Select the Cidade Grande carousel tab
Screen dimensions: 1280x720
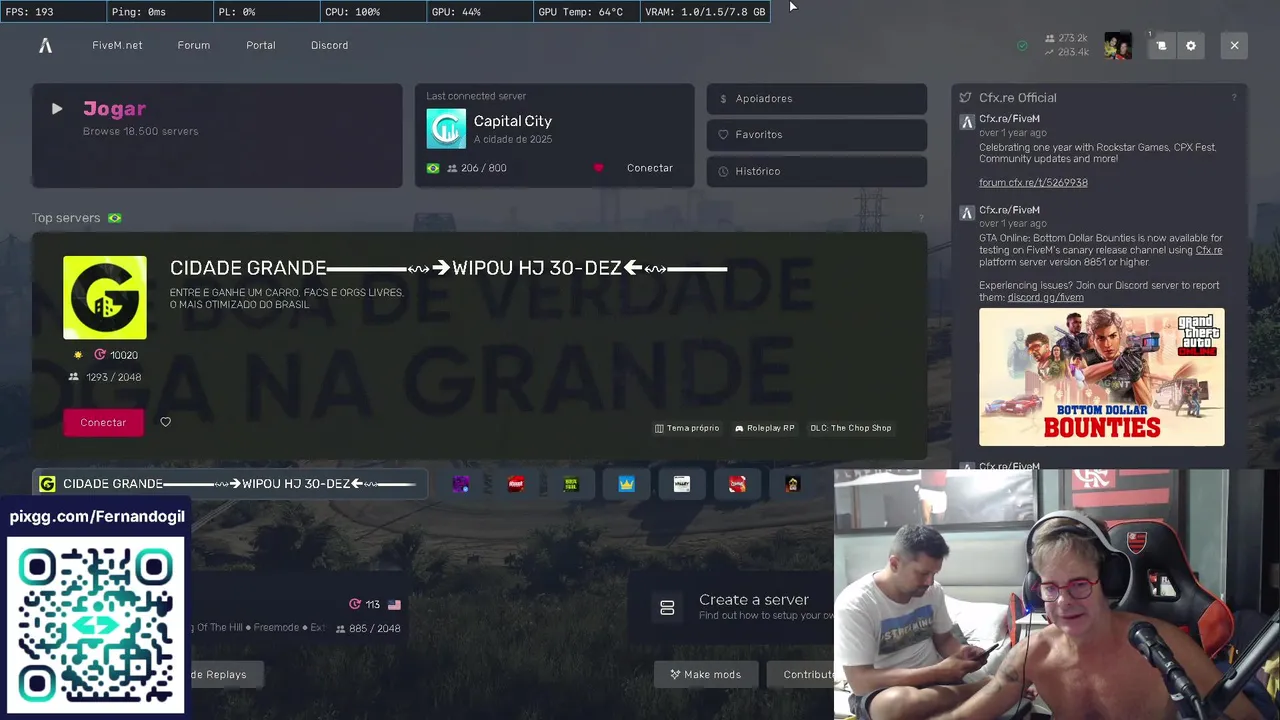(230, 484)
